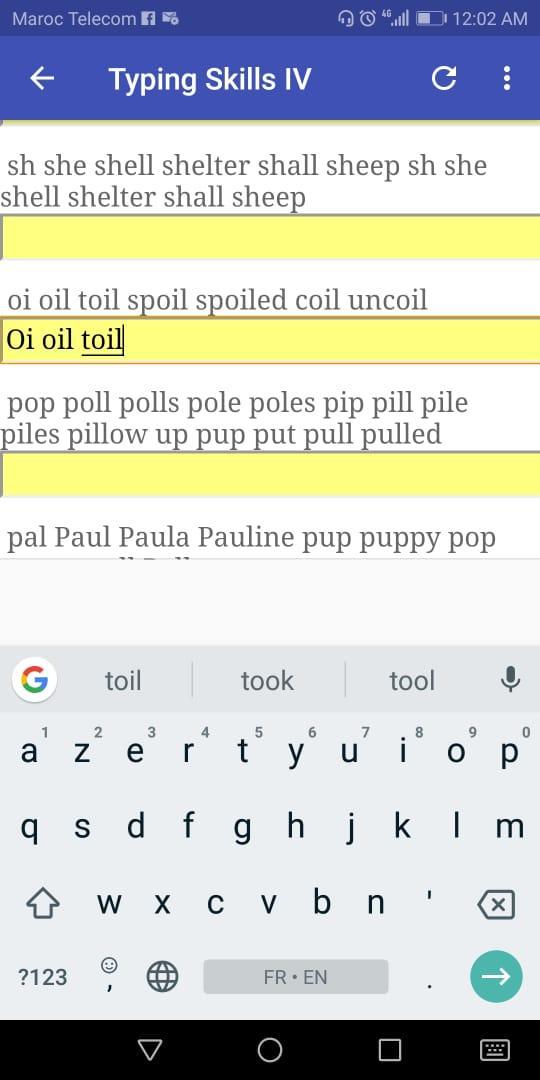Viewport: 540px width, 1080px height.
Task: Choose the 'took' word suggestion
Action: click(267, 681)
